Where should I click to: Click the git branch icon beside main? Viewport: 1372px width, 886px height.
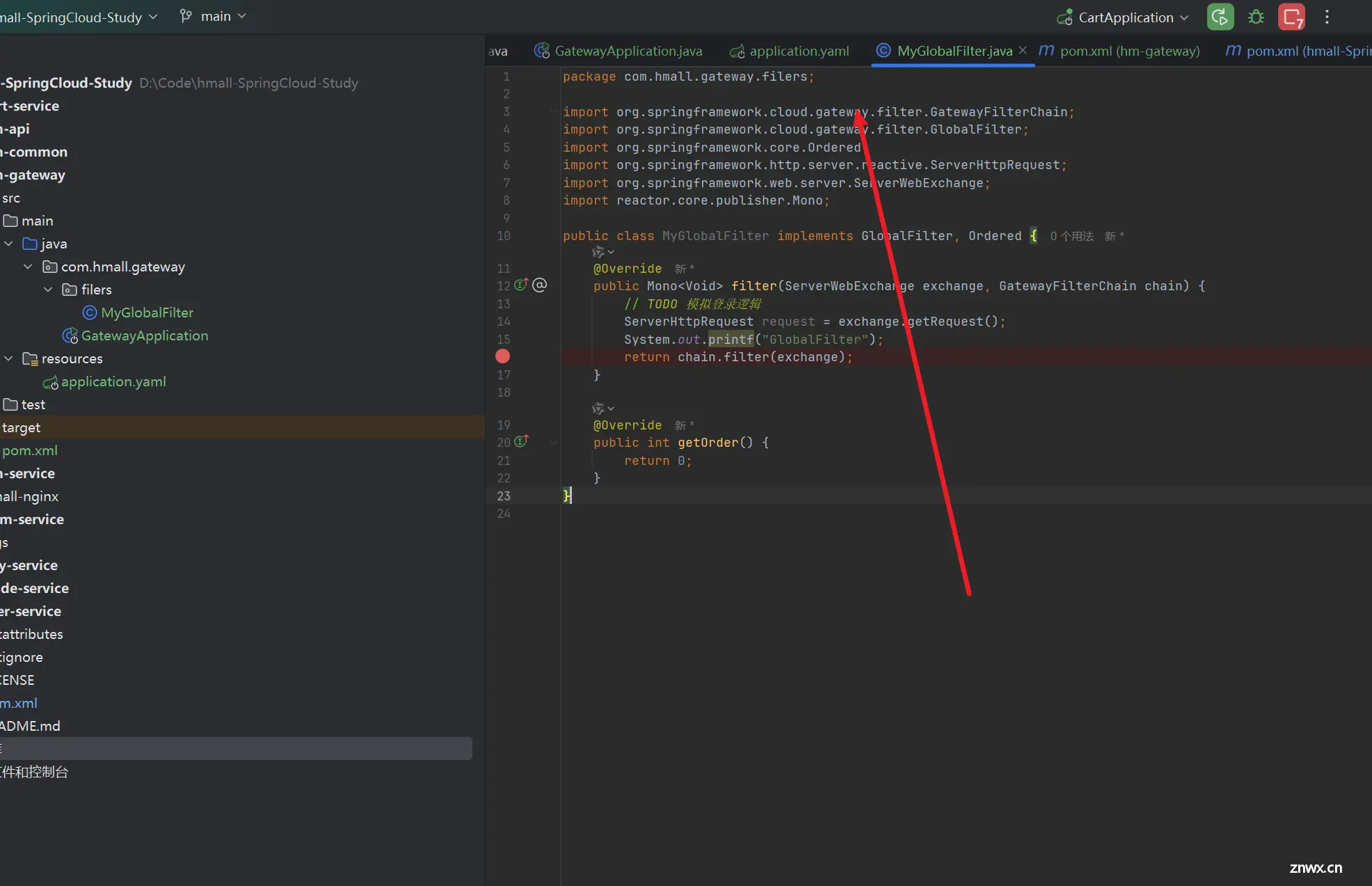(x=186, y=16)
